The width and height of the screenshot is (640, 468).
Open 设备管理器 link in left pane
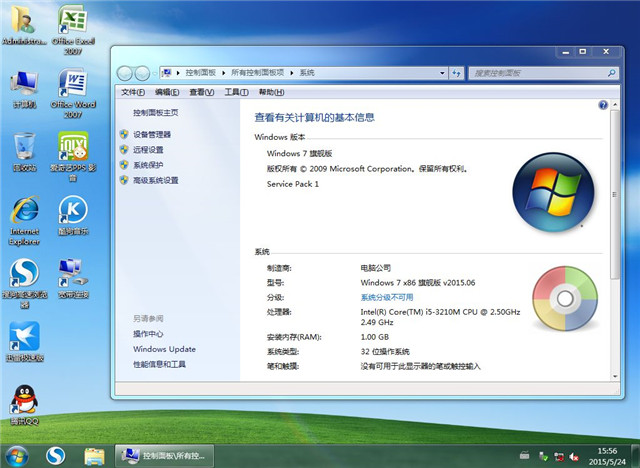[x=152, y=134]
